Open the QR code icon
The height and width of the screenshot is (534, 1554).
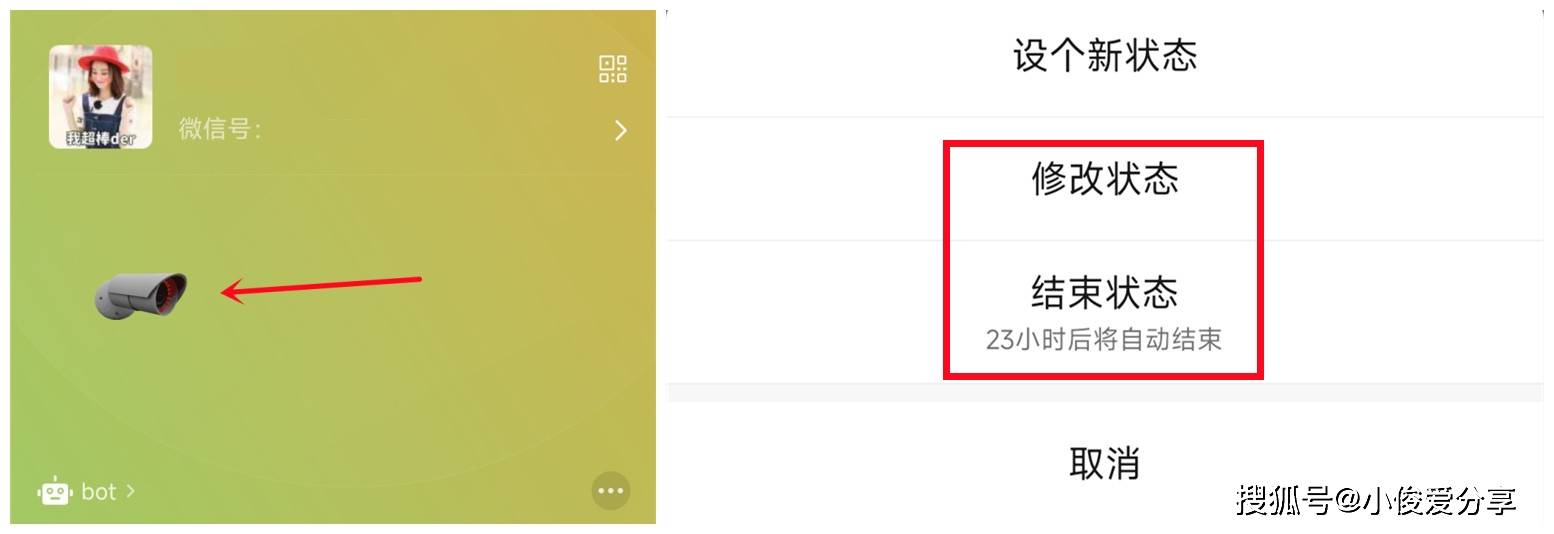coord(612,69)
